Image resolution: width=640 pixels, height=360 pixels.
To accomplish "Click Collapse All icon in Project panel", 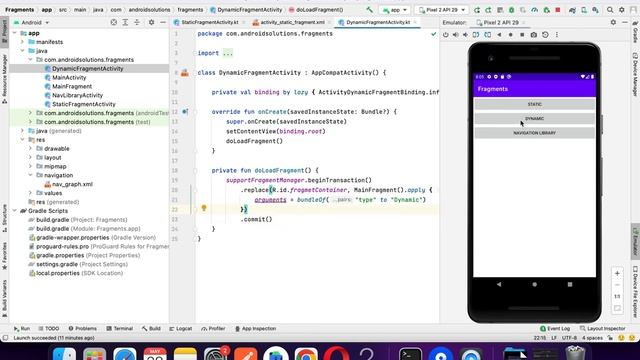I will (x=137, y=22).
